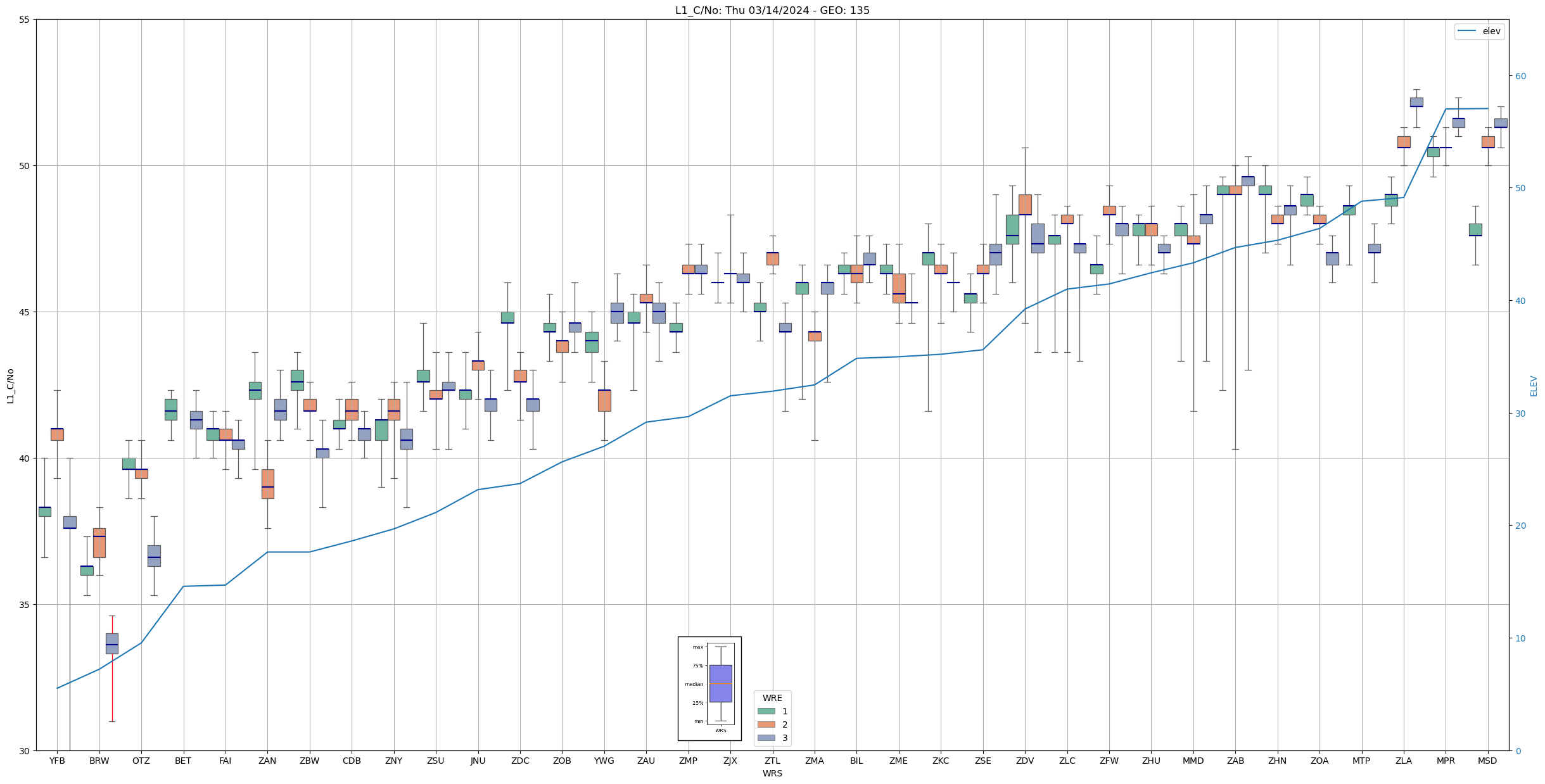
Task: Click the green WRE 1 legend swatch
Action: pyautogui.click(x=766, y=711)
